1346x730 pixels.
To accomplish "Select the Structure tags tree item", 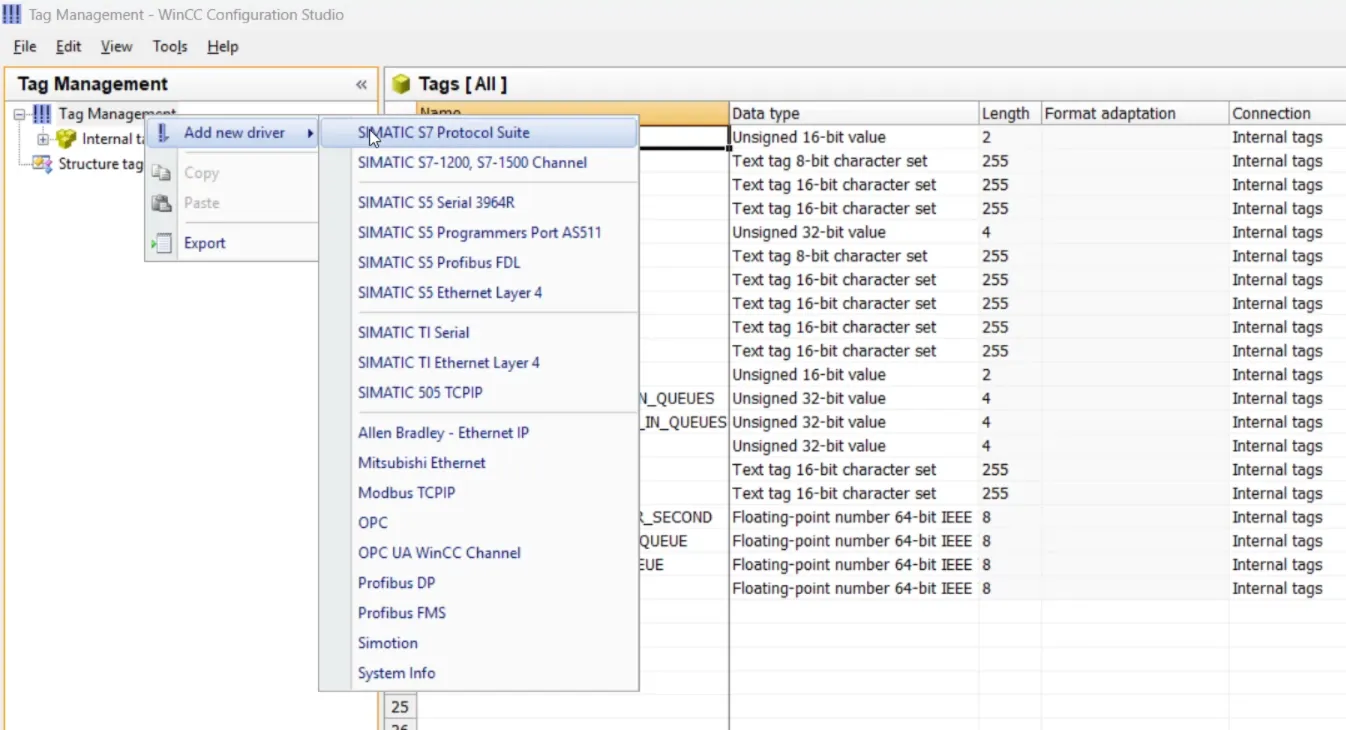I will pos(100,164).
